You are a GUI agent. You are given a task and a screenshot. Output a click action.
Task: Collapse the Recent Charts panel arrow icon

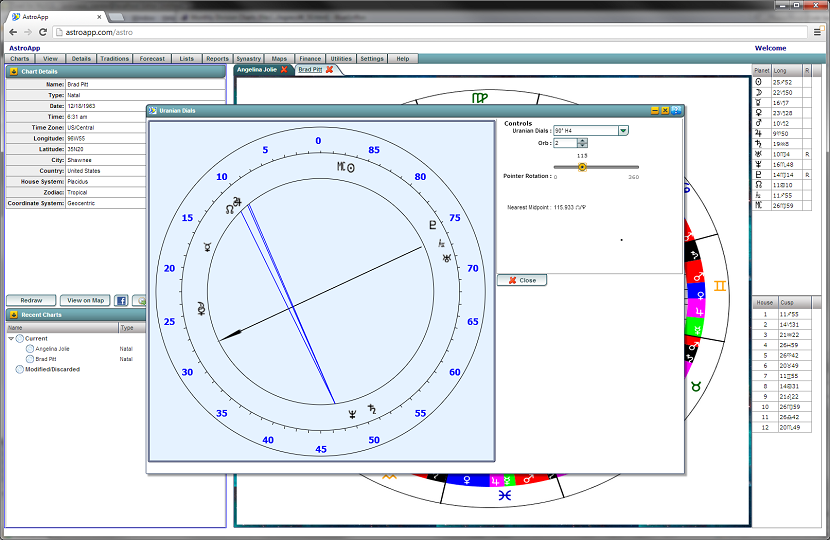pyautogui.click(x=13, y=315)
